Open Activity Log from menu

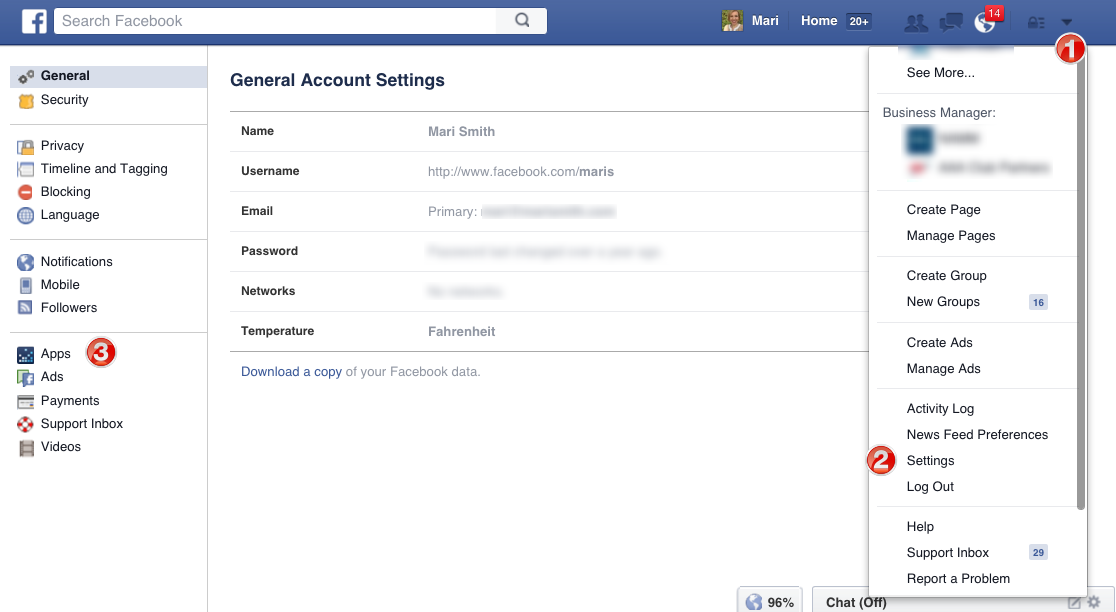(940, 409)
